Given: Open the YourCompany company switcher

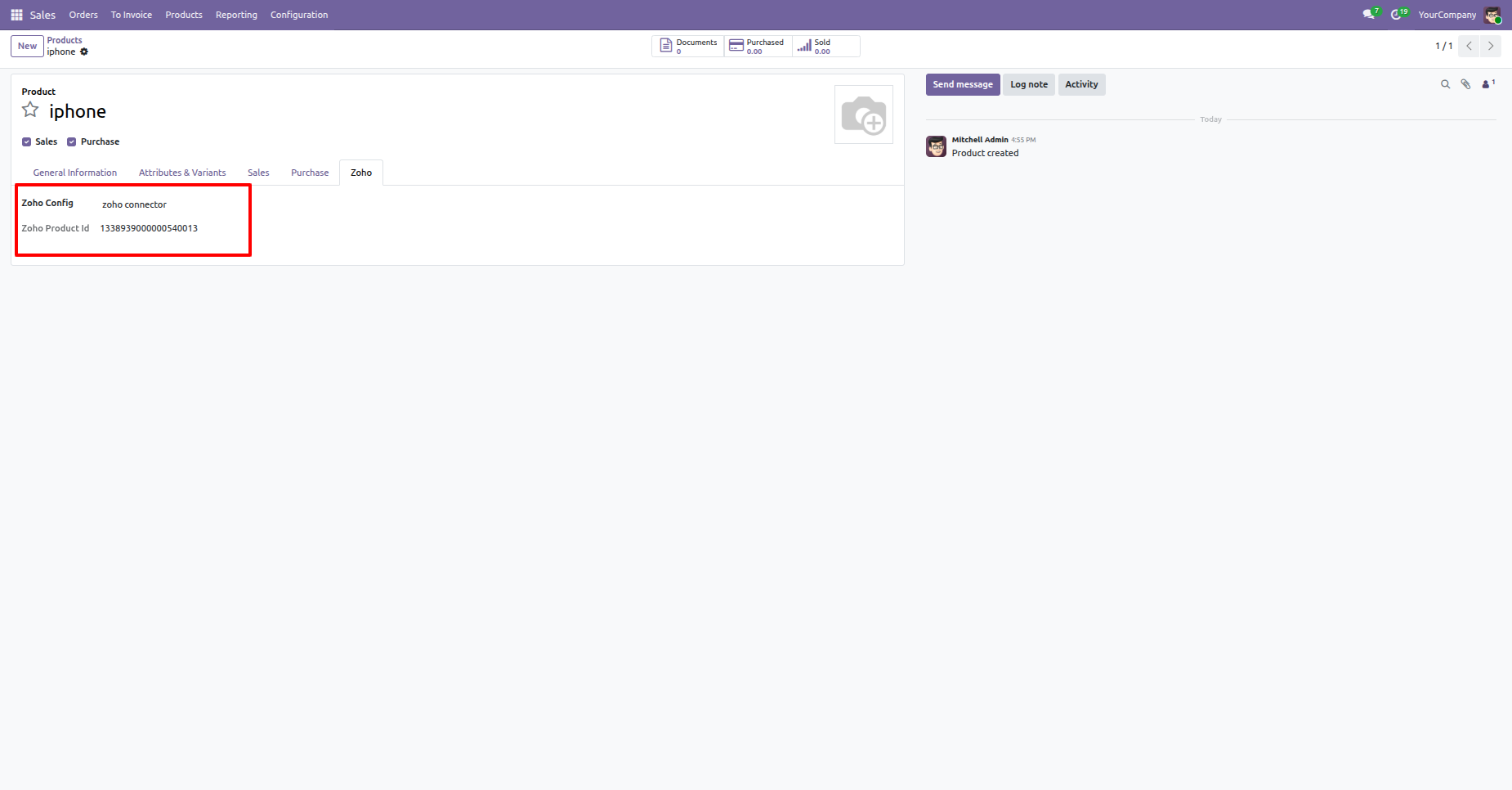Looking at the screenshot, I should 1447,15.
